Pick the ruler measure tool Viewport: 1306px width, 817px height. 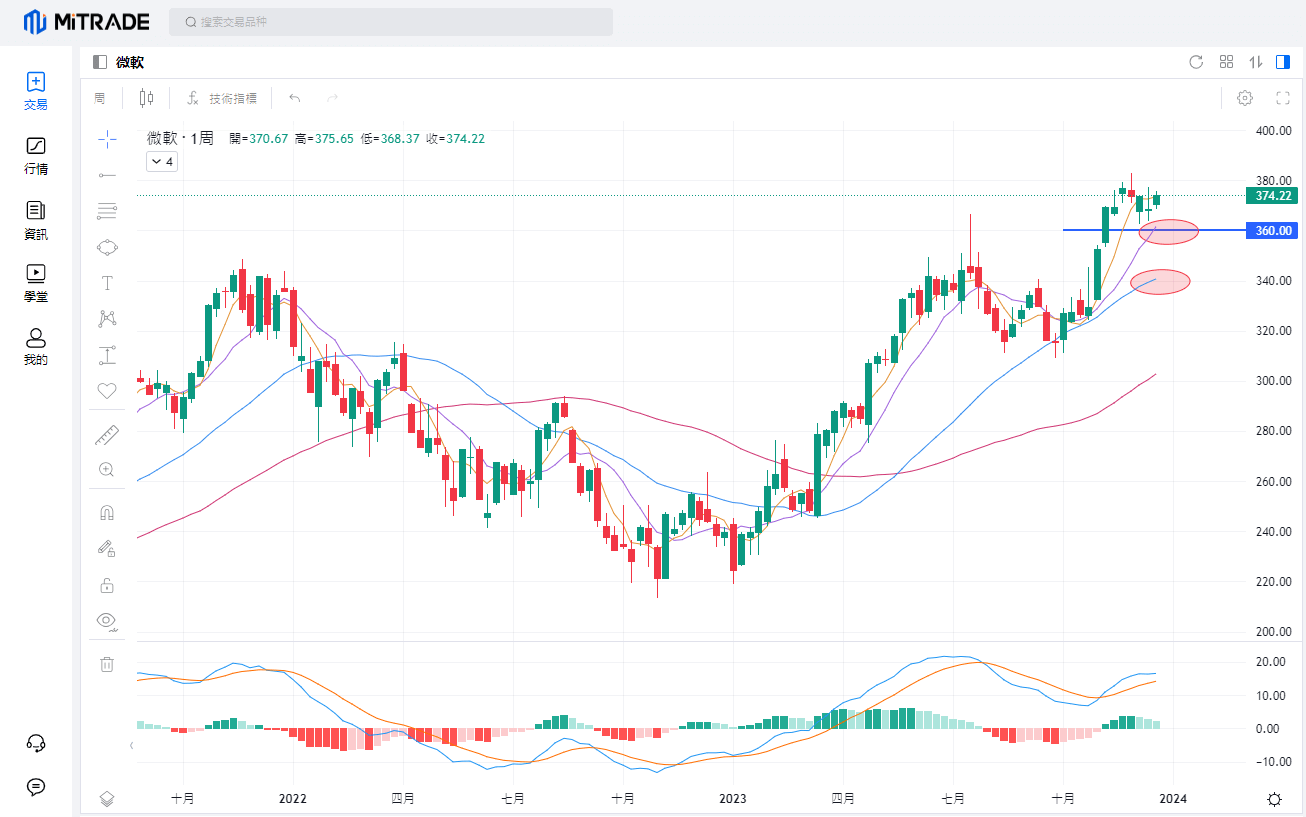pos(107,435)
